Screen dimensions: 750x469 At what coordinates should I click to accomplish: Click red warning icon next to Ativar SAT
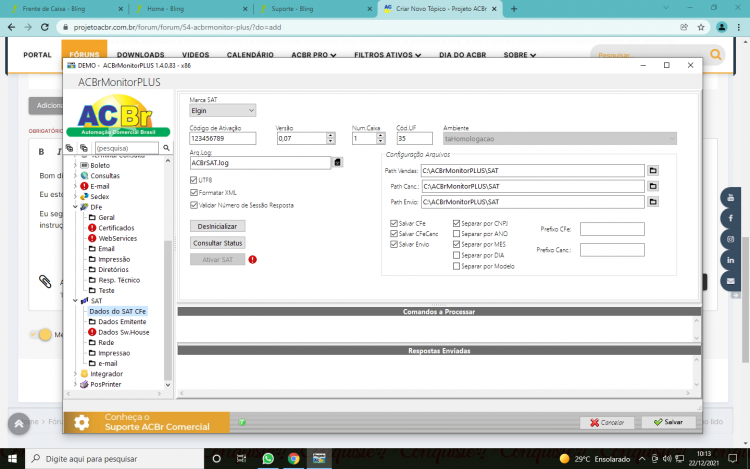coord(253,260)
